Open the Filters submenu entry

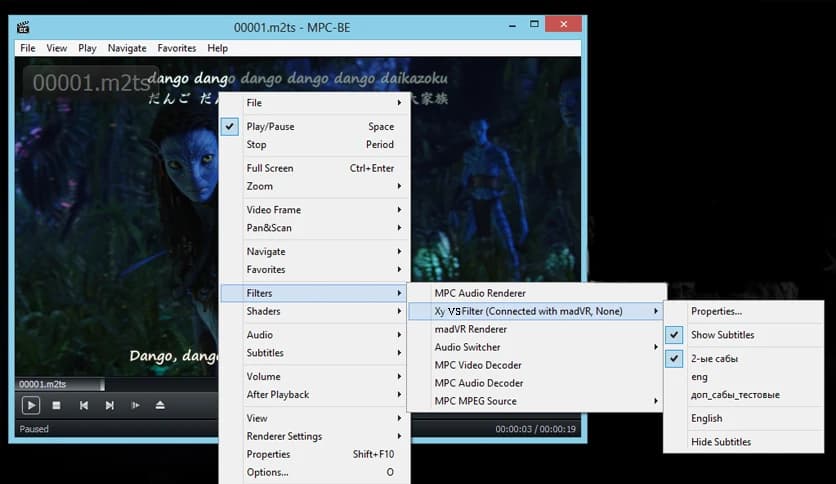point(315,293)
